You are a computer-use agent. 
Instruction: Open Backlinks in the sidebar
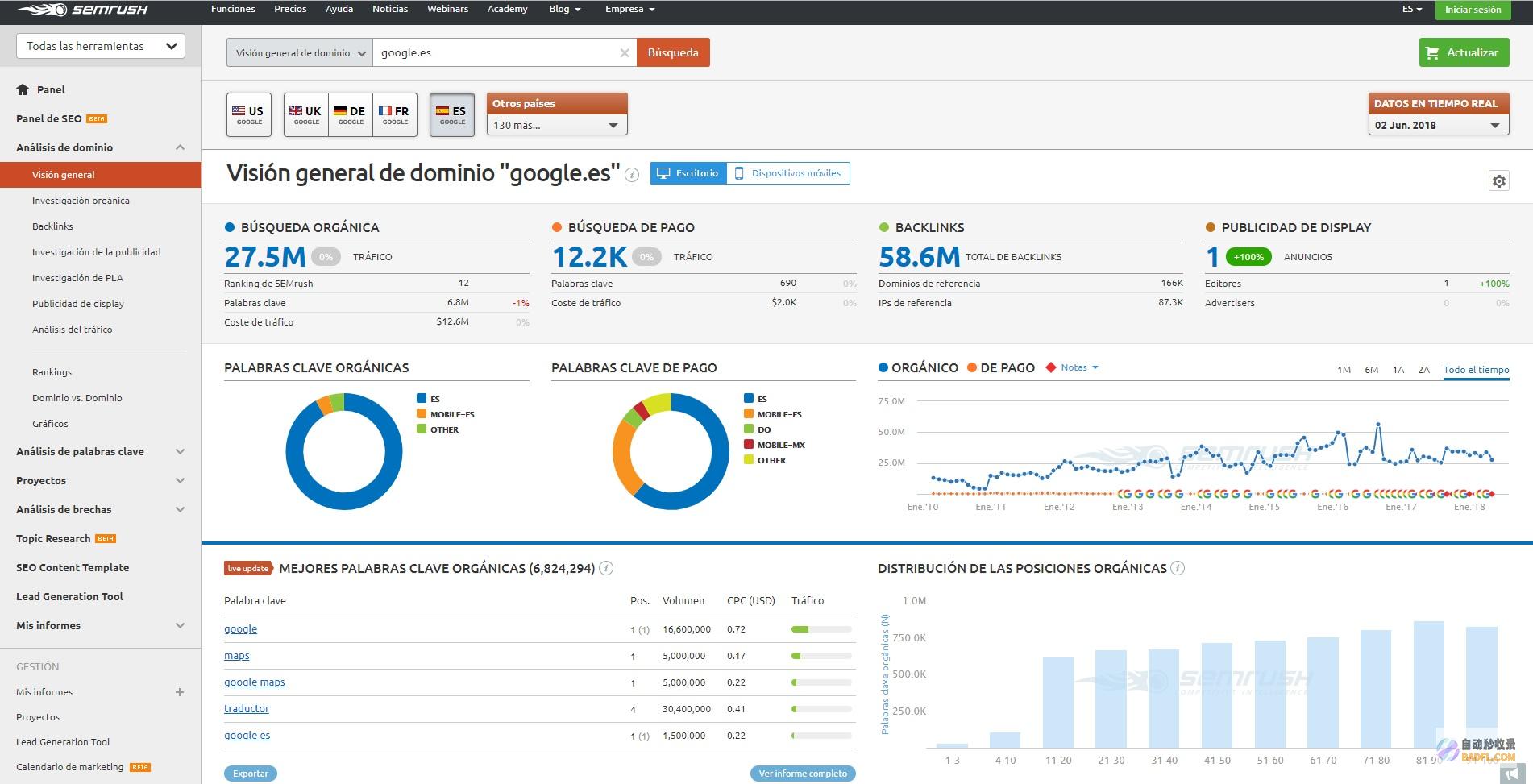pos(52,226)
